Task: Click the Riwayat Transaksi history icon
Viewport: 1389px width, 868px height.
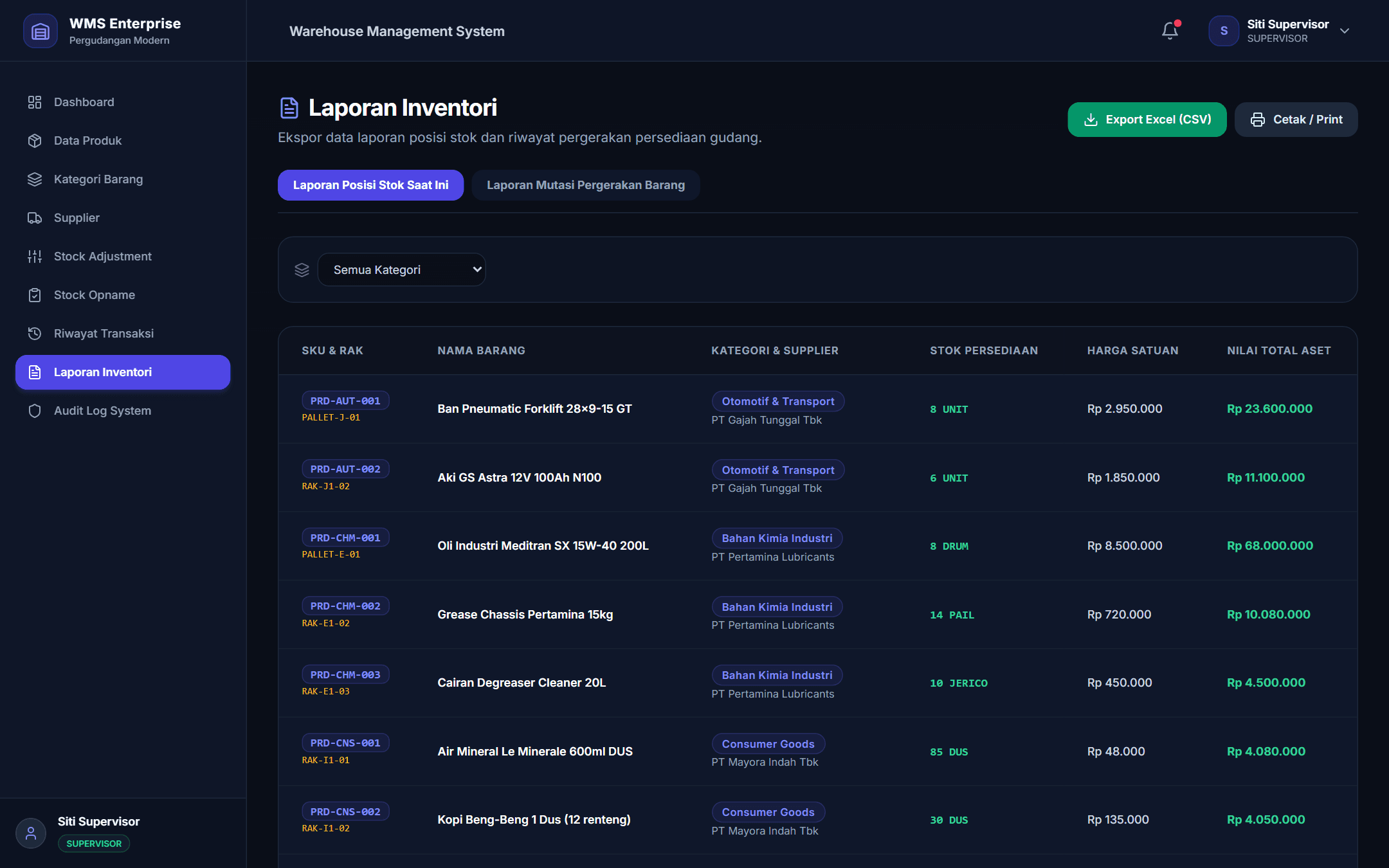Action: (x=35, y=334)
